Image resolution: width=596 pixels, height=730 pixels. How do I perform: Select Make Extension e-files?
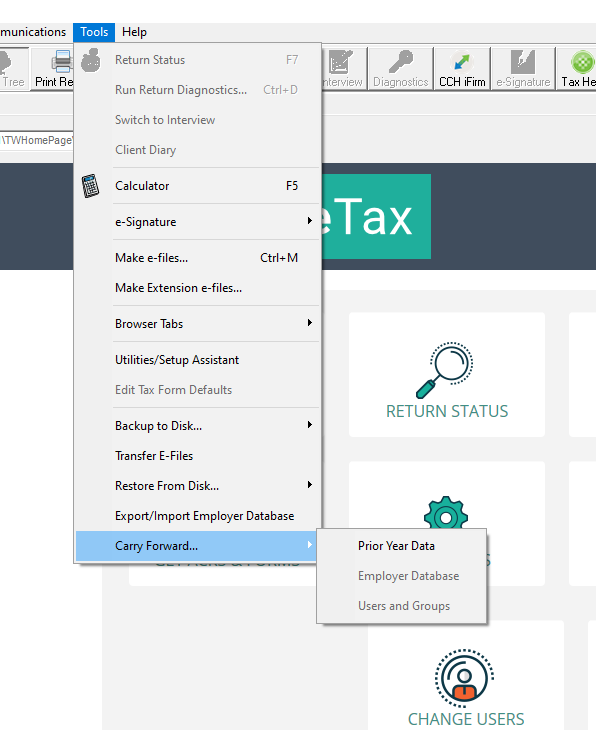[x=198, y=288]
